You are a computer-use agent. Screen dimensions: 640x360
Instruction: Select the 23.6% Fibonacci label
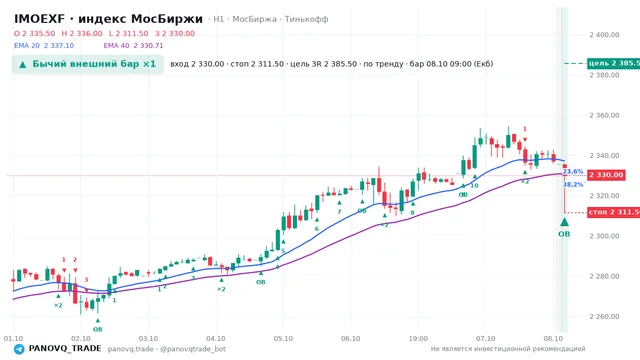(x=573, y=171)
